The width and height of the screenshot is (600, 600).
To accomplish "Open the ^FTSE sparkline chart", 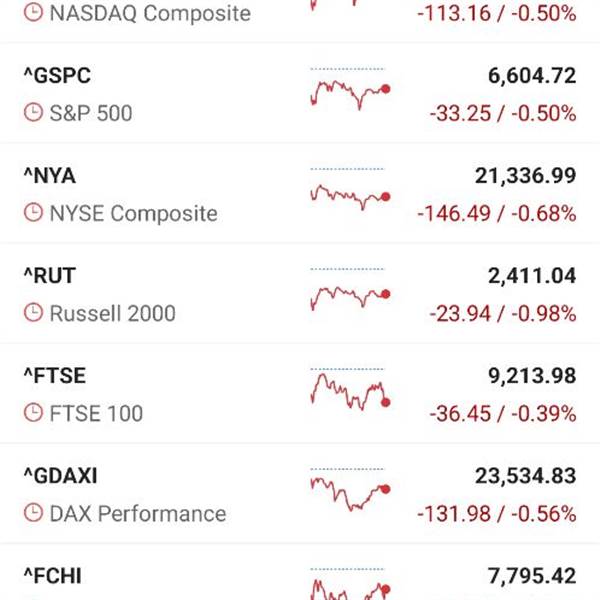I will point(349,391).
